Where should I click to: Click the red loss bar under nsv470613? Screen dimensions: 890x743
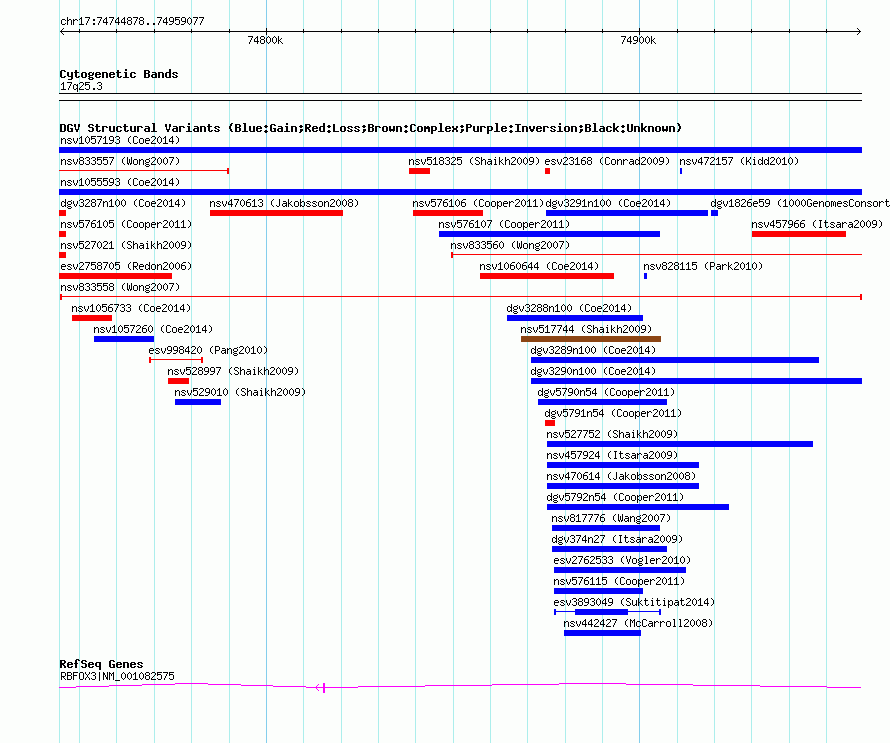pyautogui.click(x=276, y=213)
